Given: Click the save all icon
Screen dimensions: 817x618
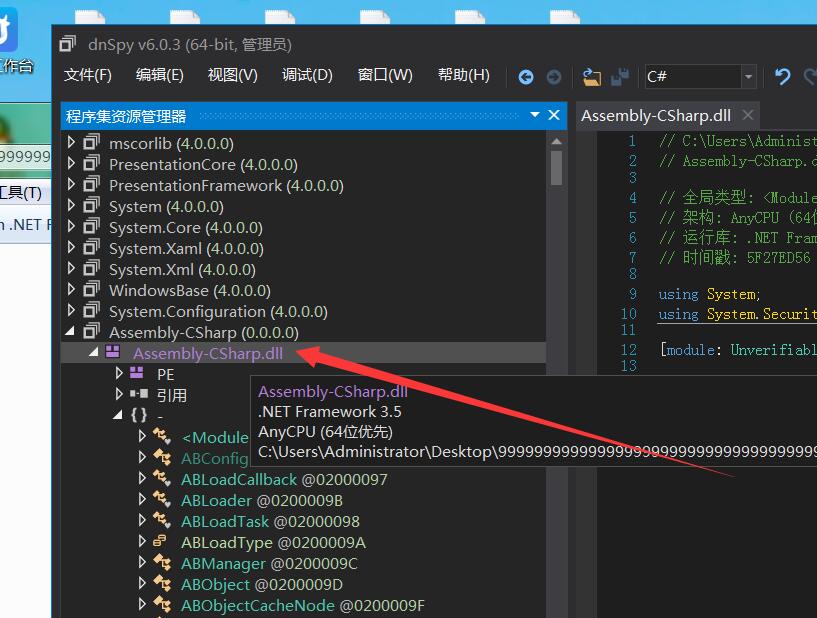Looking at the screenshot, I should click(x=620, y=77).
